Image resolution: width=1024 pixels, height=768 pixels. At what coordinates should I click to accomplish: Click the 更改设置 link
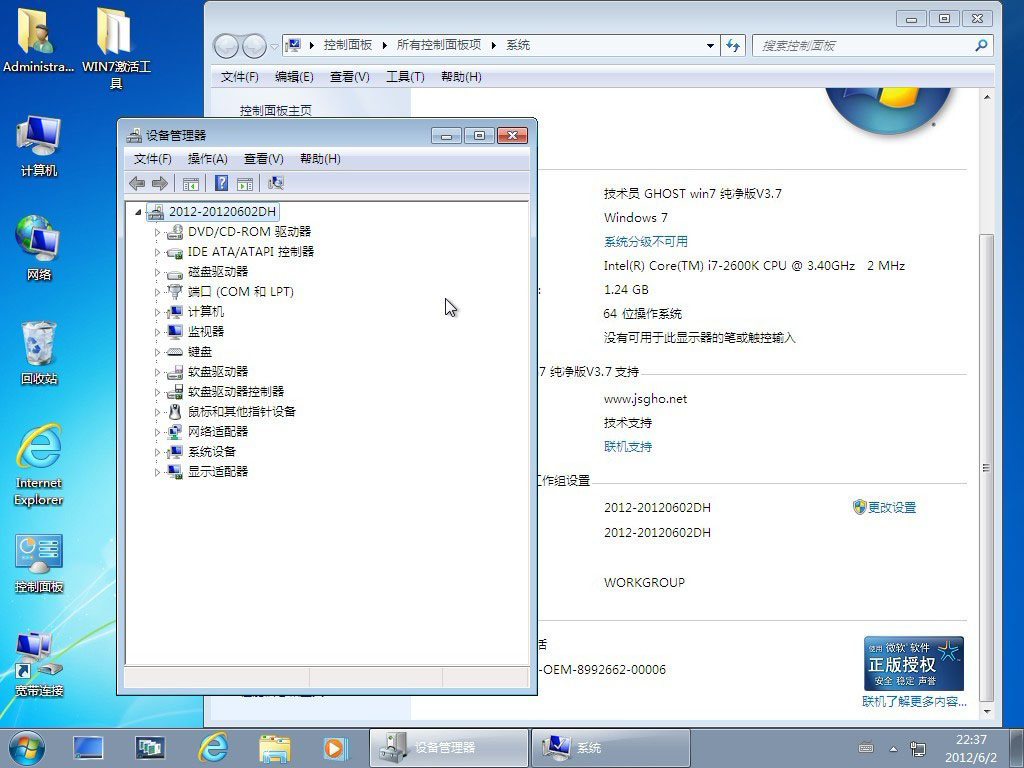[891, 507]
